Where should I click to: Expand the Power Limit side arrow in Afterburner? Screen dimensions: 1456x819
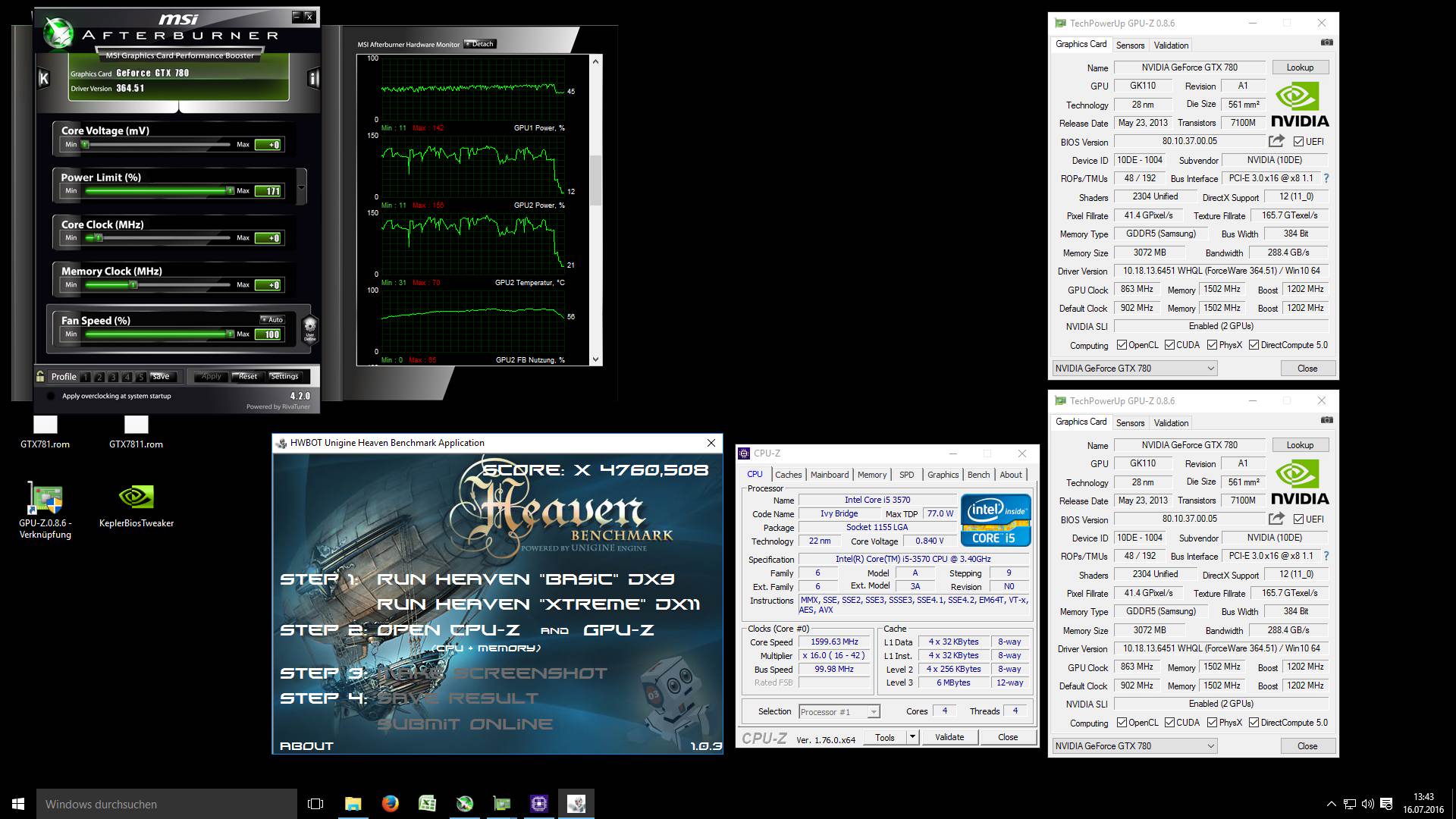(x=302, y=188)
